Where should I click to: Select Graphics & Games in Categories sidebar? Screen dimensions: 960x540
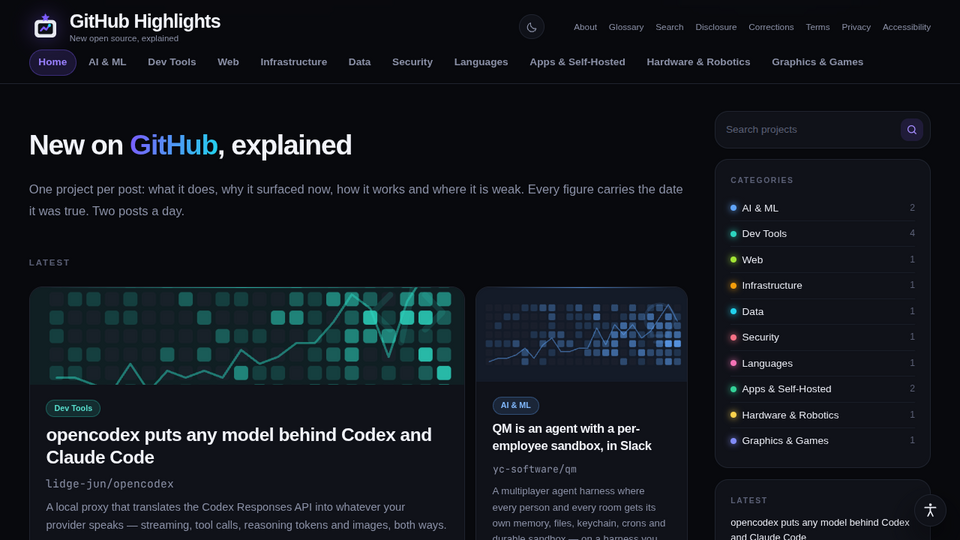click(x=822, y=441)
